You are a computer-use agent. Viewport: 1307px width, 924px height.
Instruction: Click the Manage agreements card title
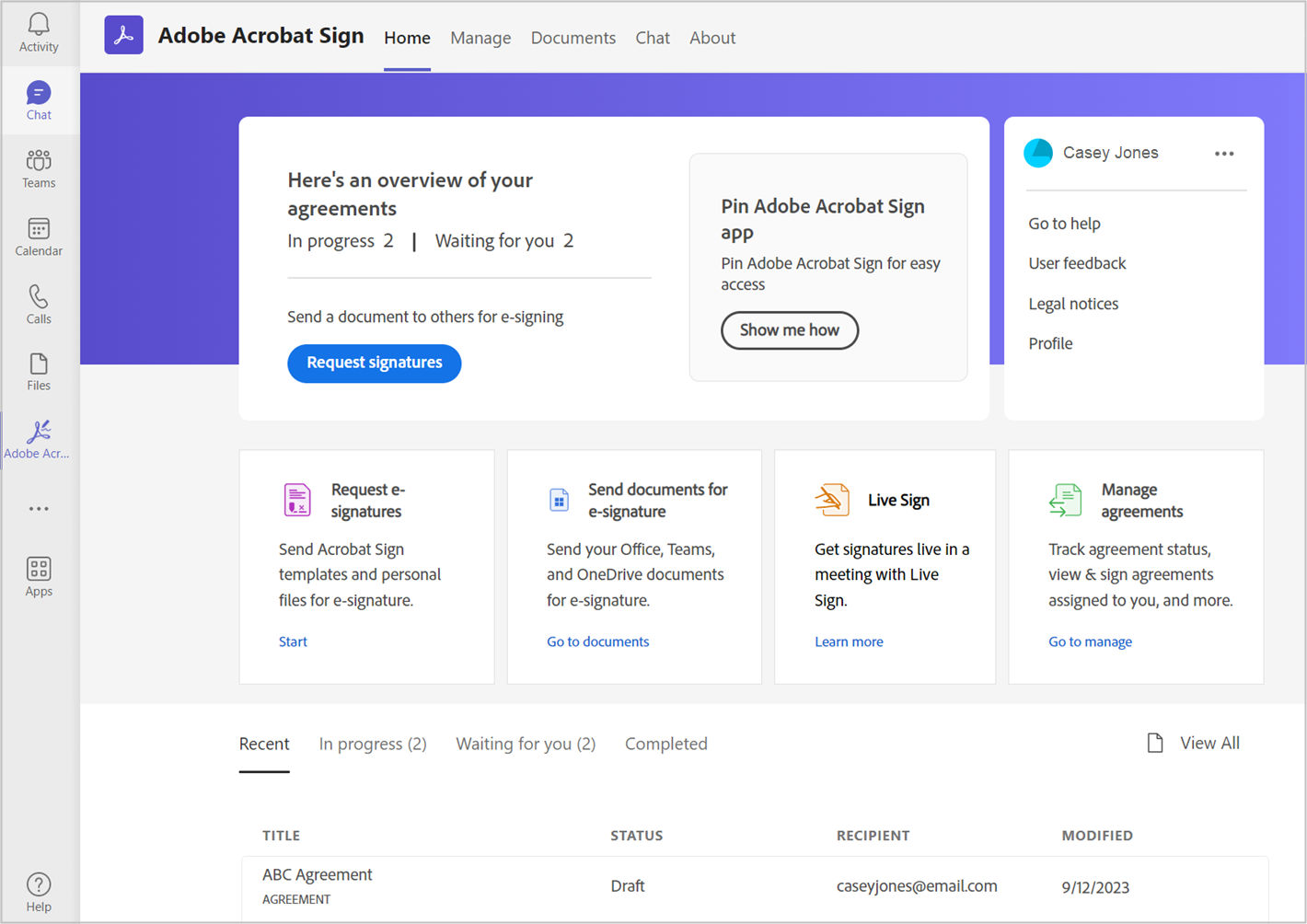(x=1142, y=501)
